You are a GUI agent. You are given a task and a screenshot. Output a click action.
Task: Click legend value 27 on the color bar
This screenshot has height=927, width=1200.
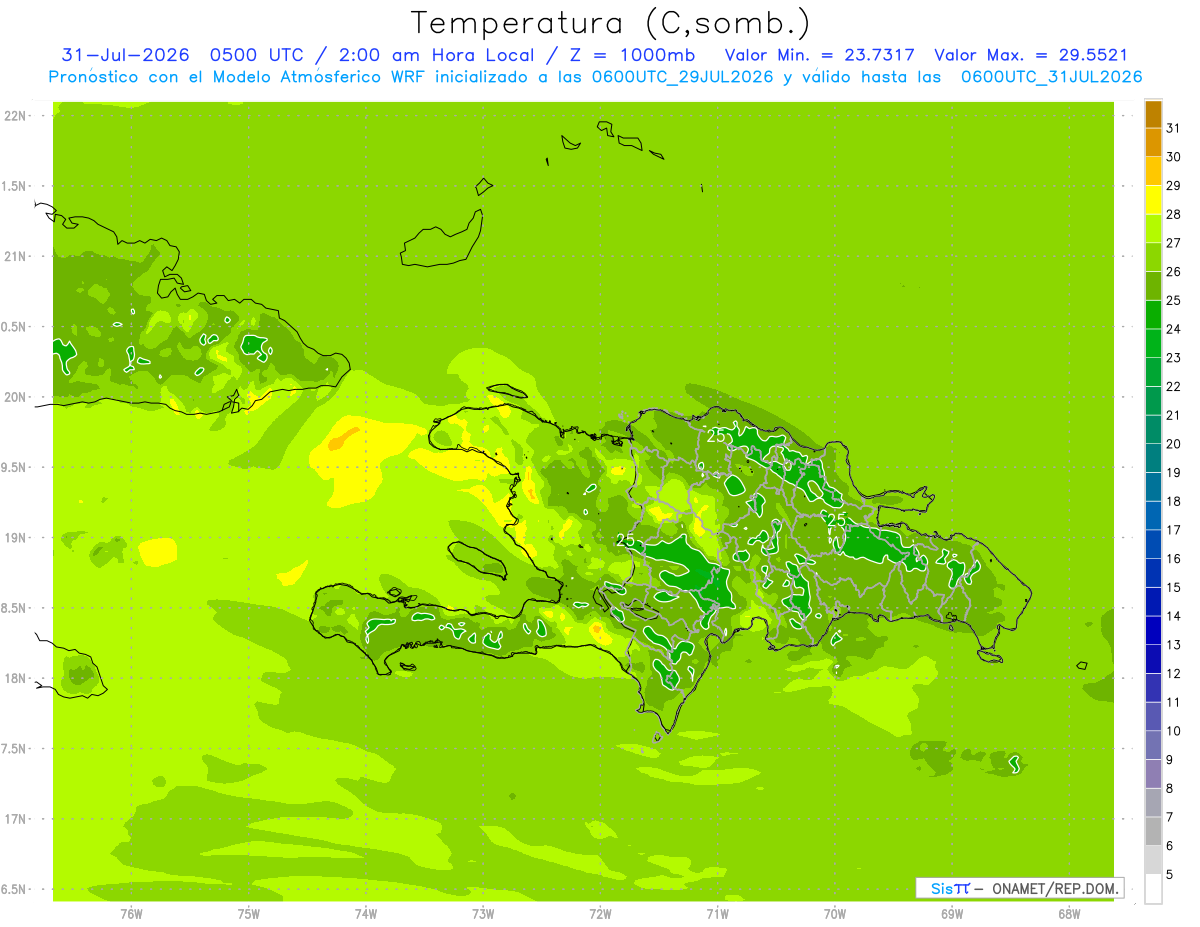(x=1173, y=243)
